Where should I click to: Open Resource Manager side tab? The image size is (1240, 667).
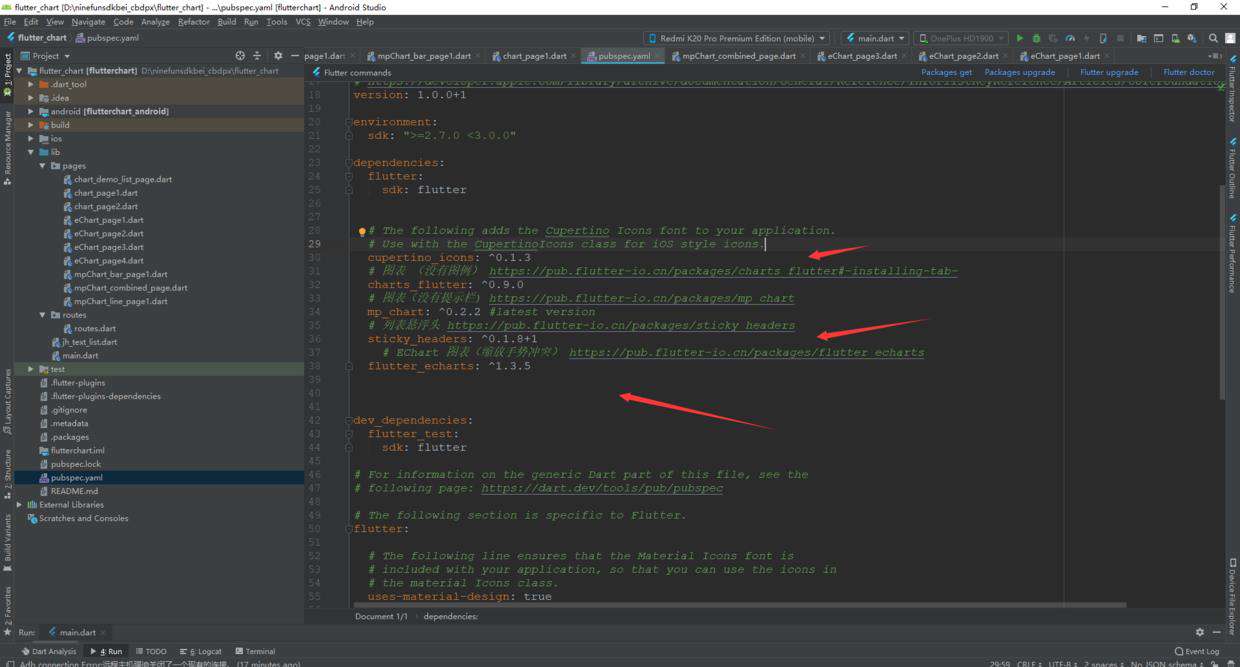(7, 148)
